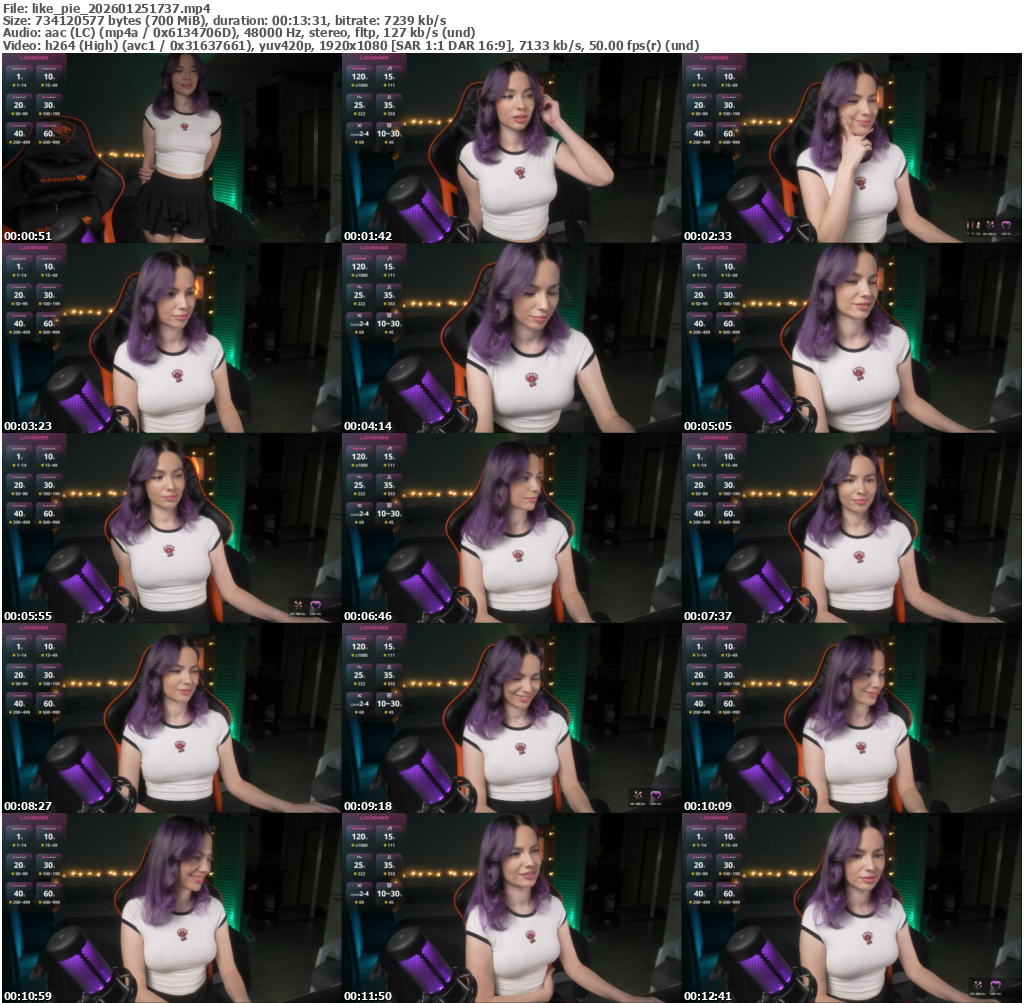The height and width of the screenshot is (1003, 1024).
Task: Open the thumbnail frame stamped 00:02:33
Action: tap(852, 148)
